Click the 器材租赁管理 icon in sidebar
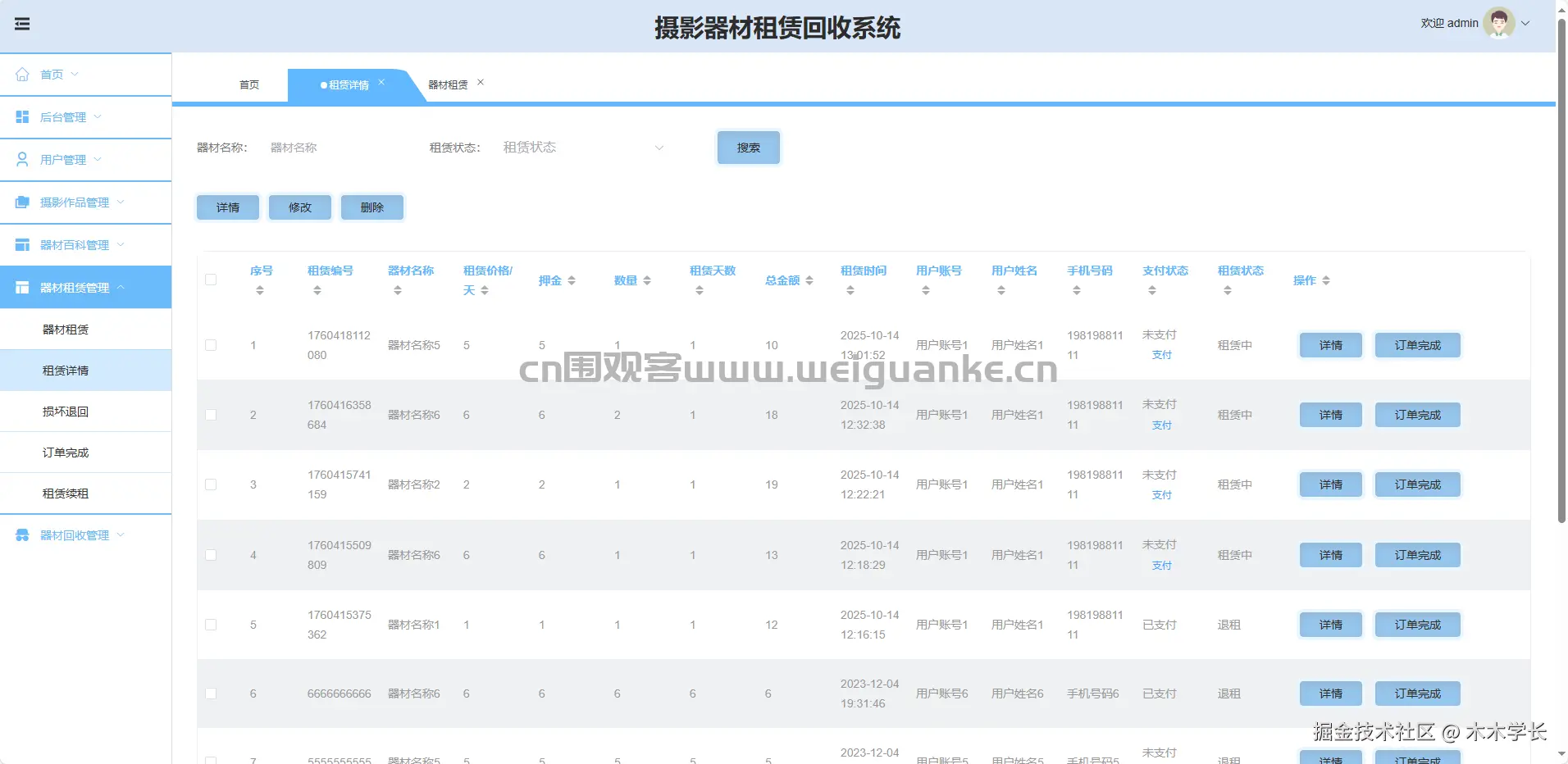 click(22, 288)
